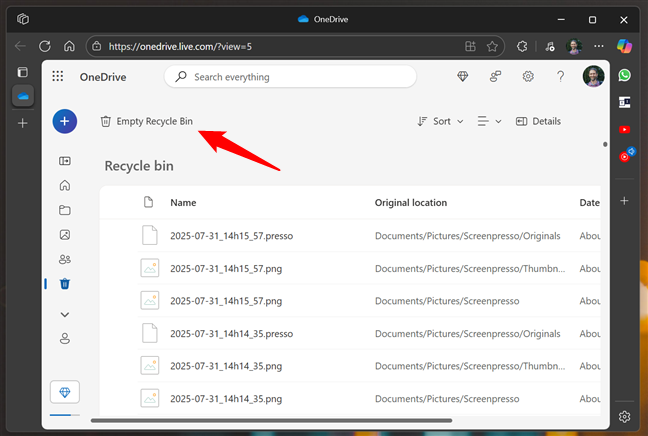
Task: Click the split screen icon in address bar
Action: tap(470, 46)
